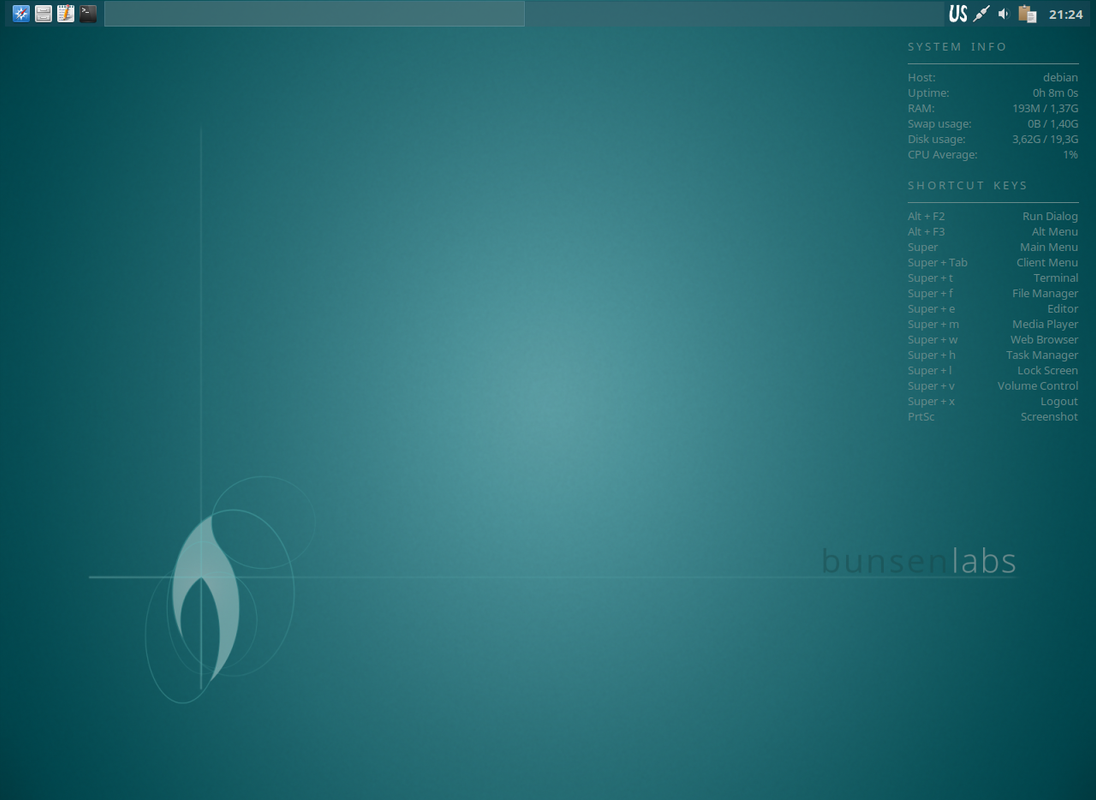Click the 'Task Manager' shortcut text

point(1042,355)
